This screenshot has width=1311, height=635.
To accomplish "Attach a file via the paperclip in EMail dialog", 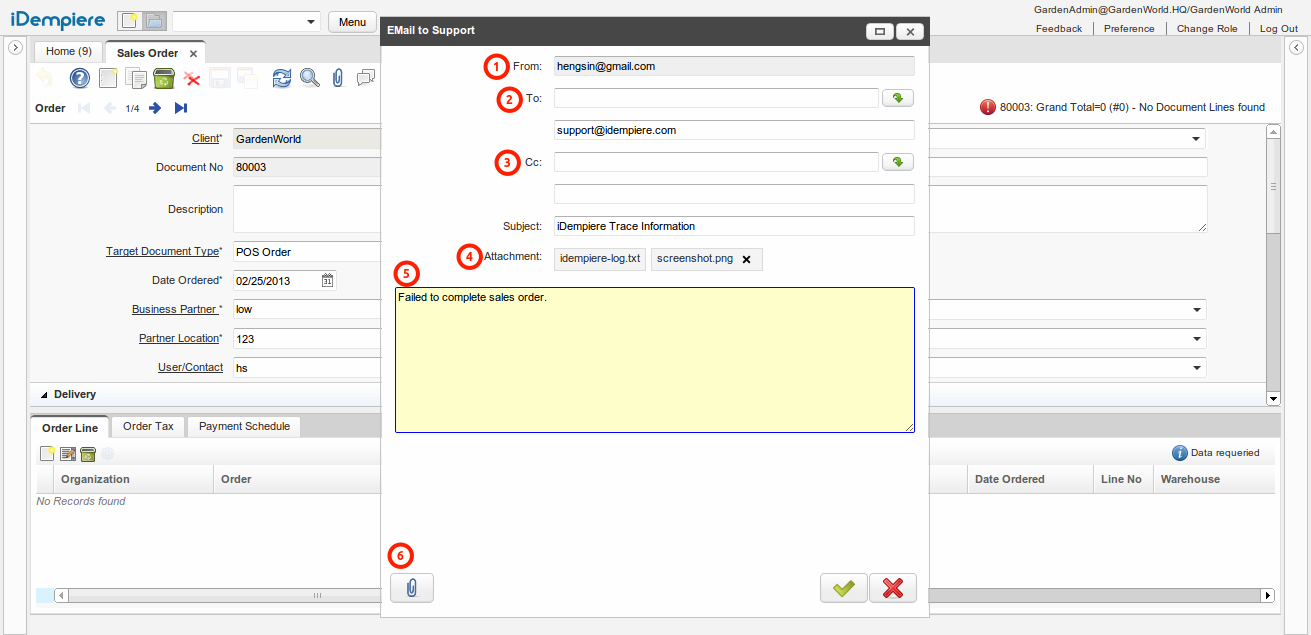I will 411,587.
